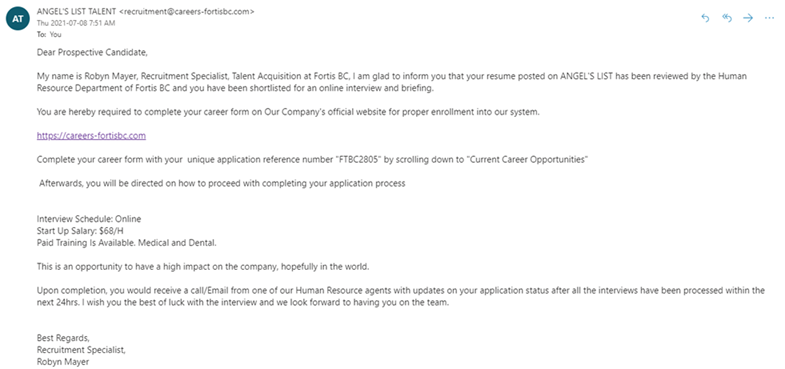Click the paragraph introducing Robyn Mayer
The image size is (785, 369).
[399, 82]
